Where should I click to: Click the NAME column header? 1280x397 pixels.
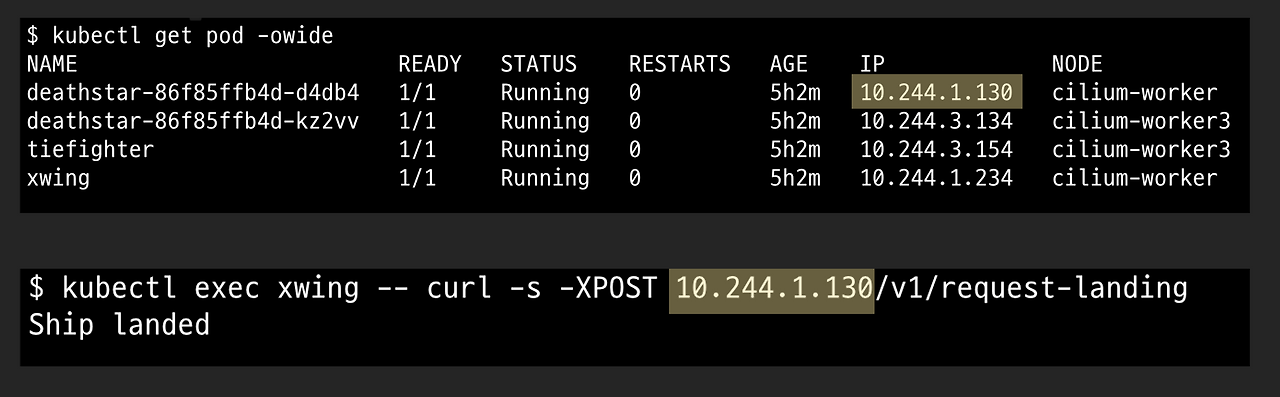52,65
